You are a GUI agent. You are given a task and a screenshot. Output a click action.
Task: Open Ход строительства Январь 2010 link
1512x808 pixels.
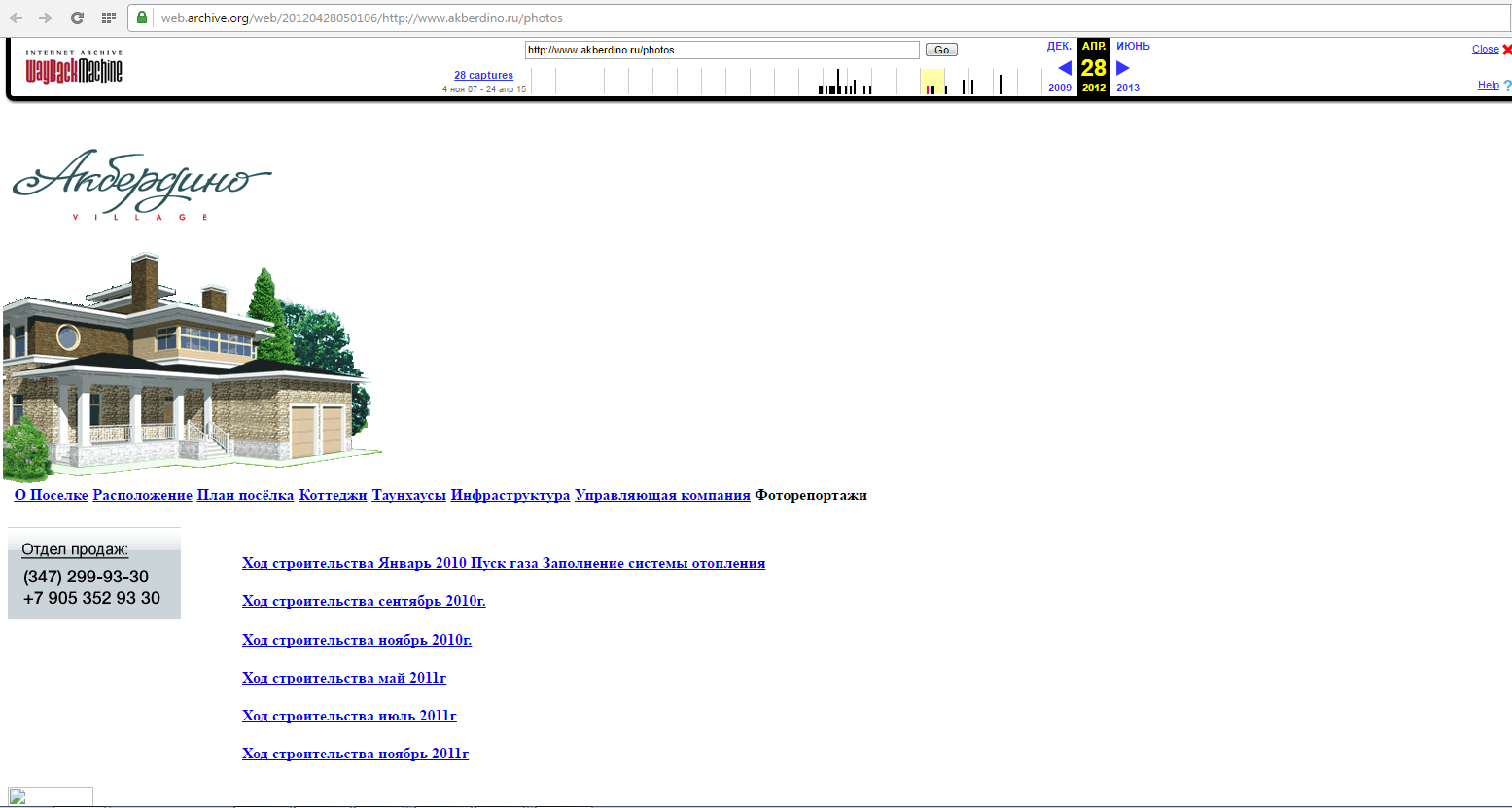(x=504, y=563)
